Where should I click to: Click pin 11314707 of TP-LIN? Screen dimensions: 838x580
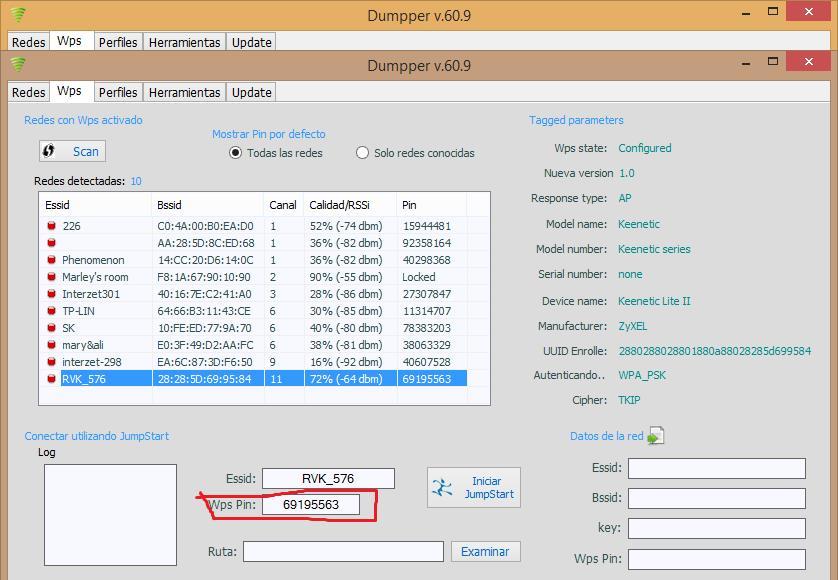(426, 311)
